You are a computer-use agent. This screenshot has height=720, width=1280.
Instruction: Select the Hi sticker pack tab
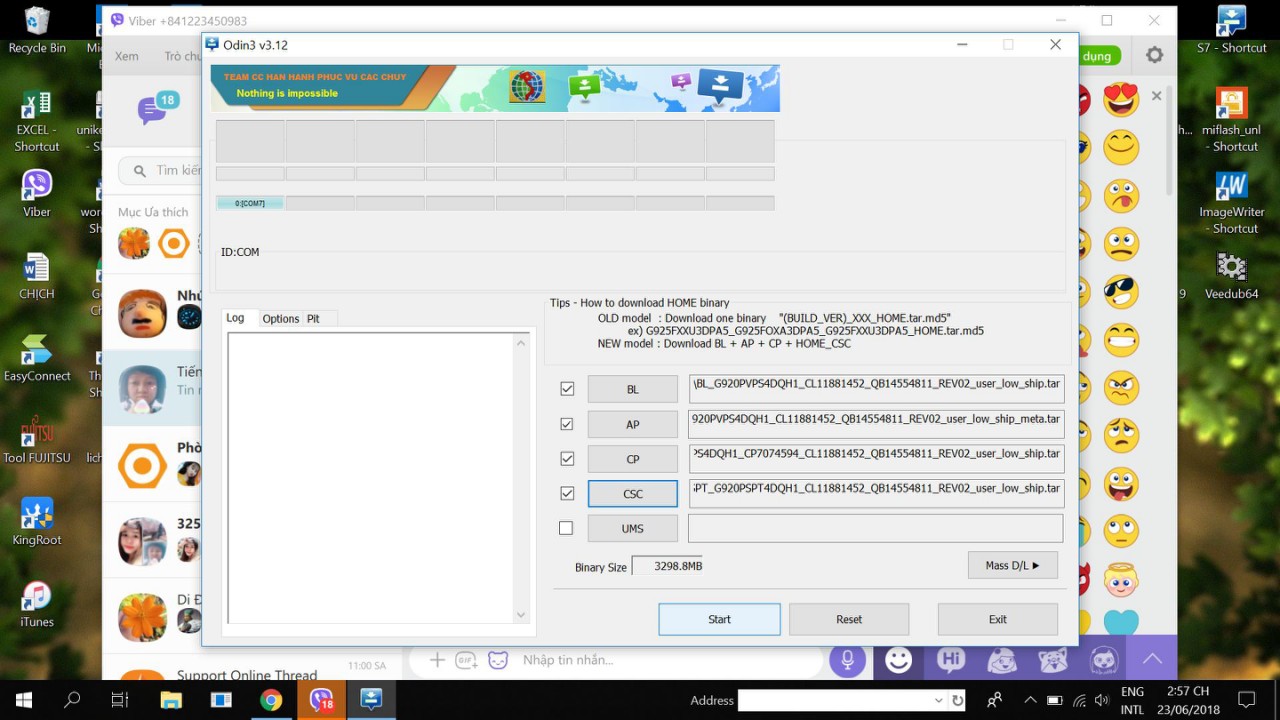click(x=951, y=660)
